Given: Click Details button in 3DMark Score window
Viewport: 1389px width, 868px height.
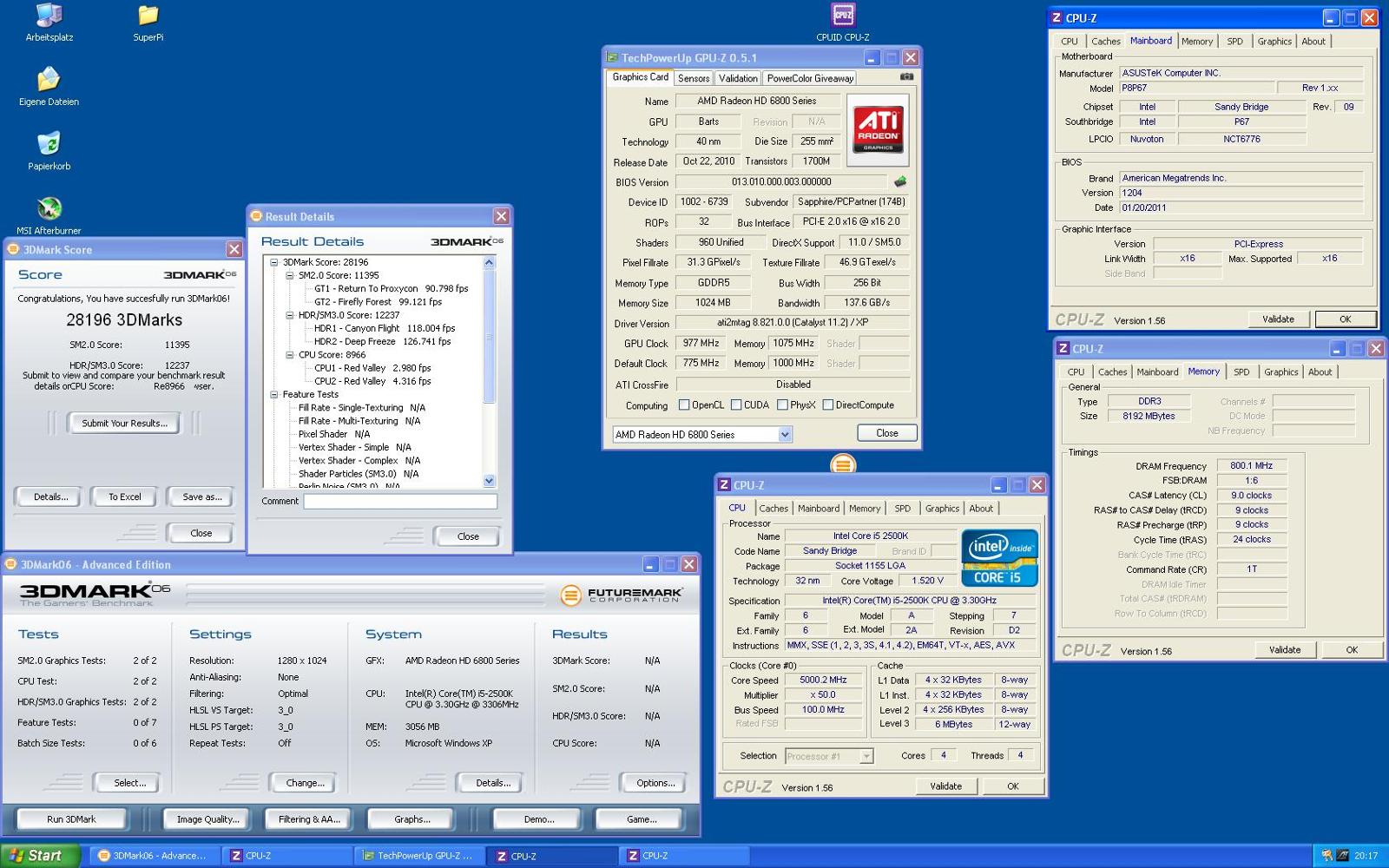Looking at the screenshot, I should pos(50,496).
